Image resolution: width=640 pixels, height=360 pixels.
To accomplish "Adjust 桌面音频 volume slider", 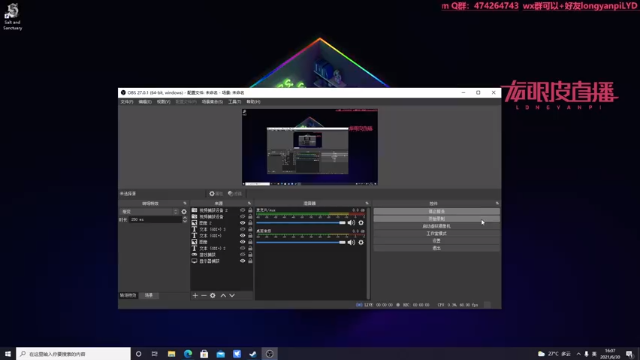I will click(301, 242).
